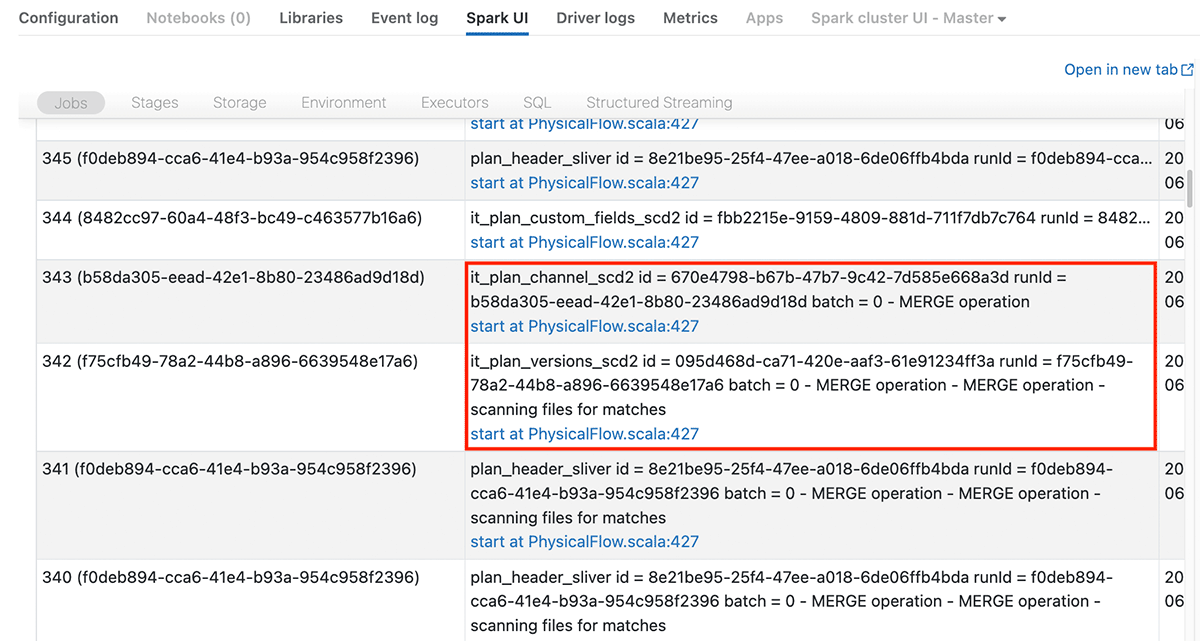Image resolution: width=1200 pixels, height=641 pixels.
Task: Click the external link icon beside Open in new tab
Action: 1187,70
